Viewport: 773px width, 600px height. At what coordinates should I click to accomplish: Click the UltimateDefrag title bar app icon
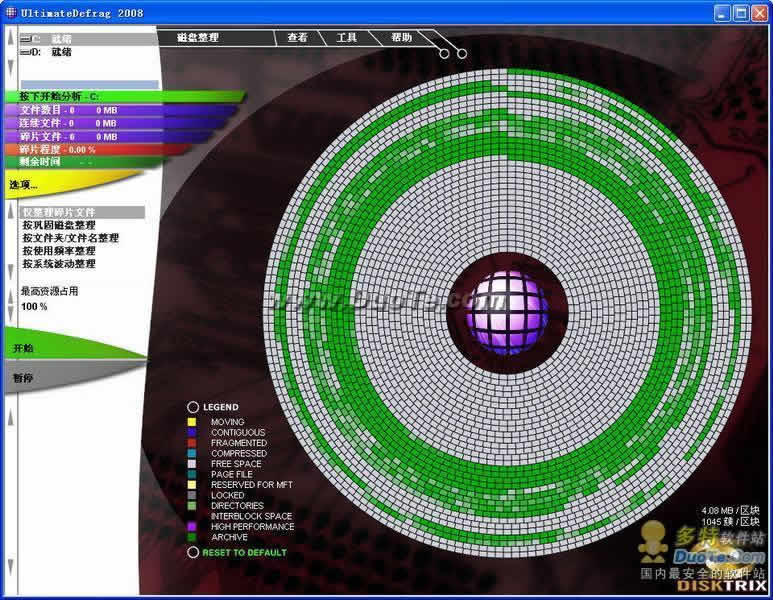[x=10, y=12]
